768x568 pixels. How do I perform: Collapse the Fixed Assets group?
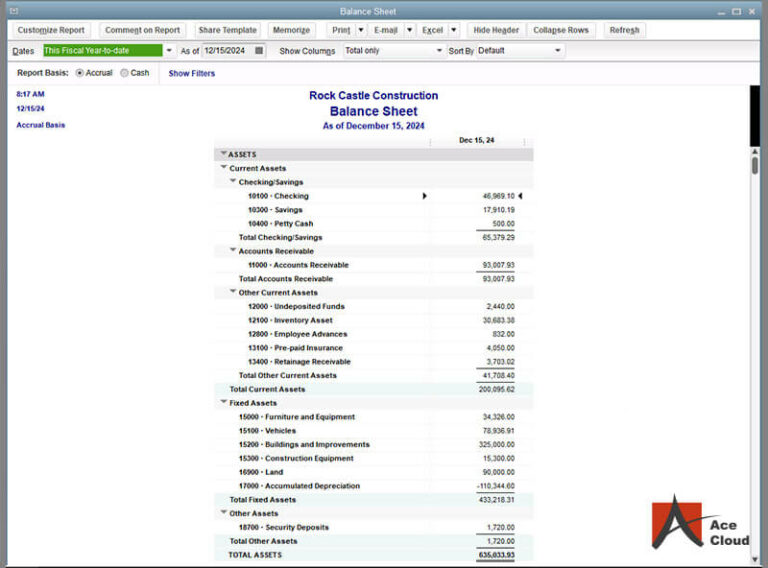[223, 403]
